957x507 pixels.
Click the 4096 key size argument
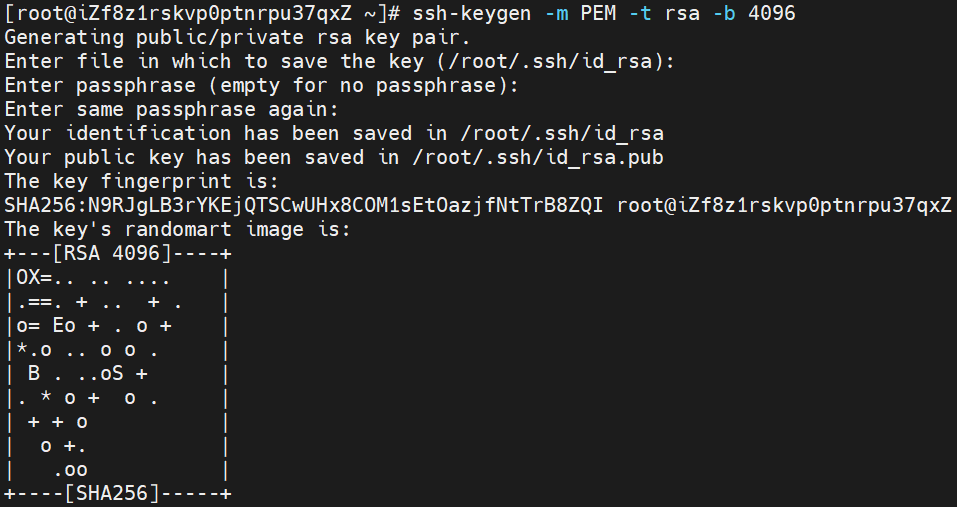point(772,13)
